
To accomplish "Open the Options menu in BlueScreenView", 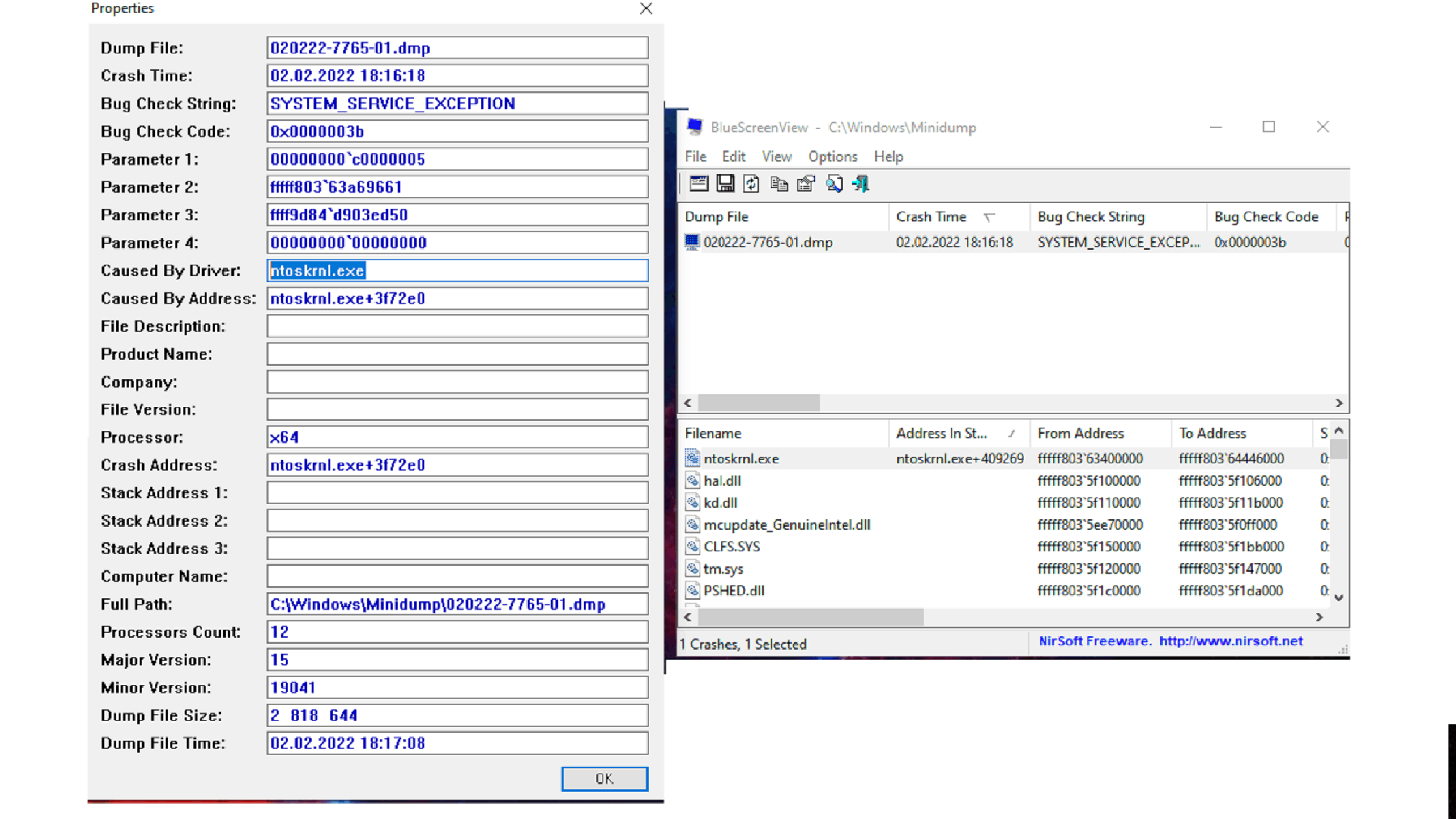I will (x=833, y=156).
